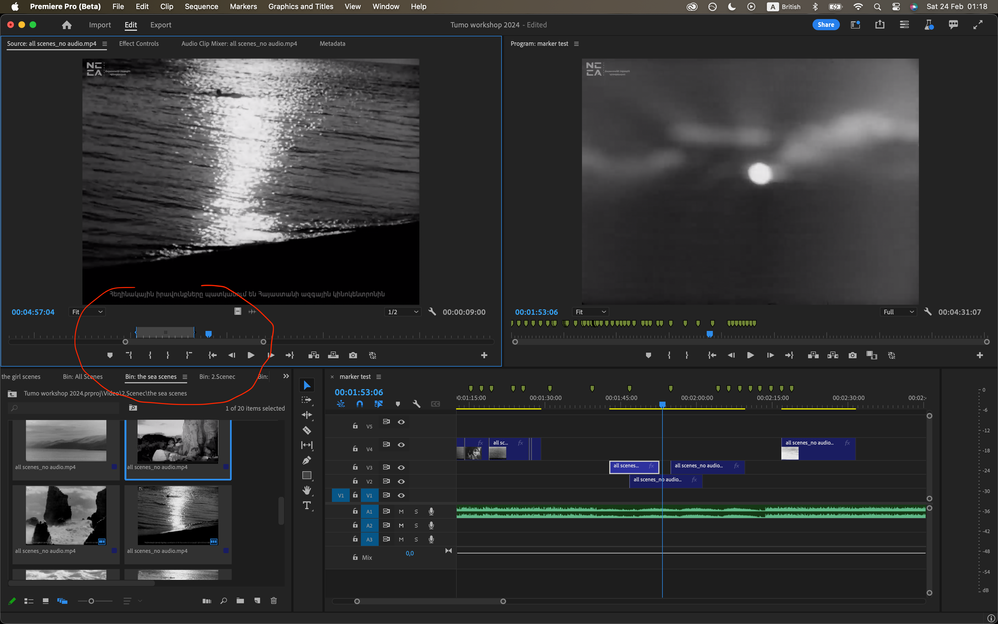The width and height of the screenshot is (998, 624).
Task: Open timeline display settings wrench
Action: click(416, 404)
